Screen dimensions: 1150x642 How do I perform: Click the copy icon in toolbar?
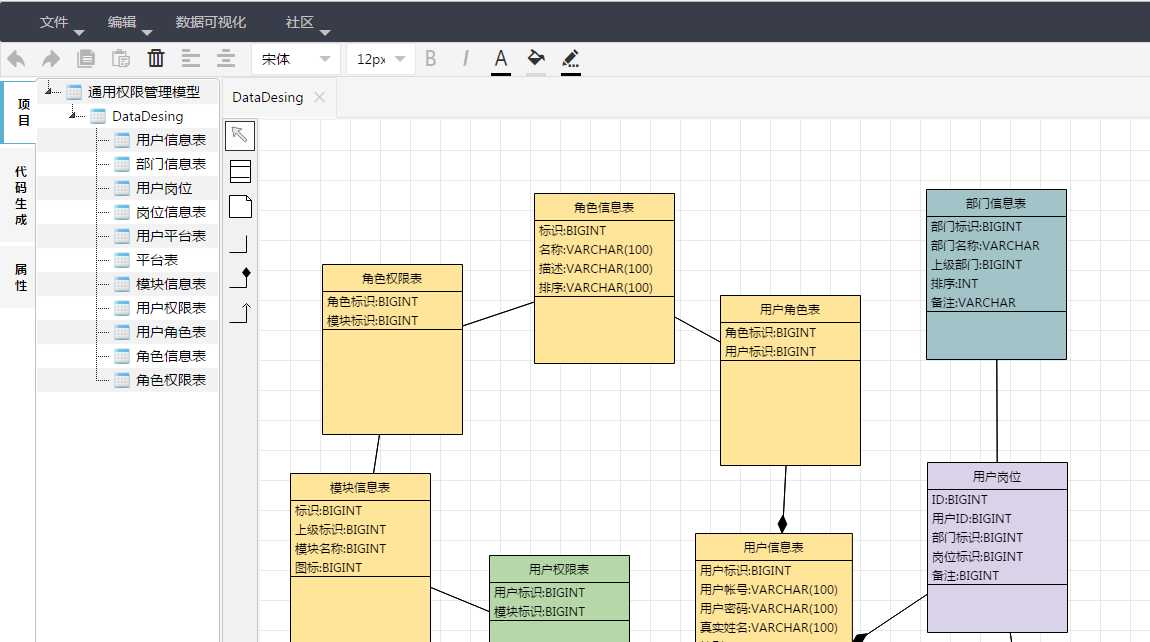(x=86, y=59)
